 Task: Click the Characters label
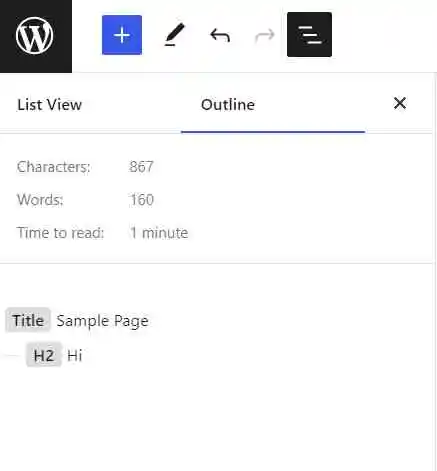tap(54, 167)
